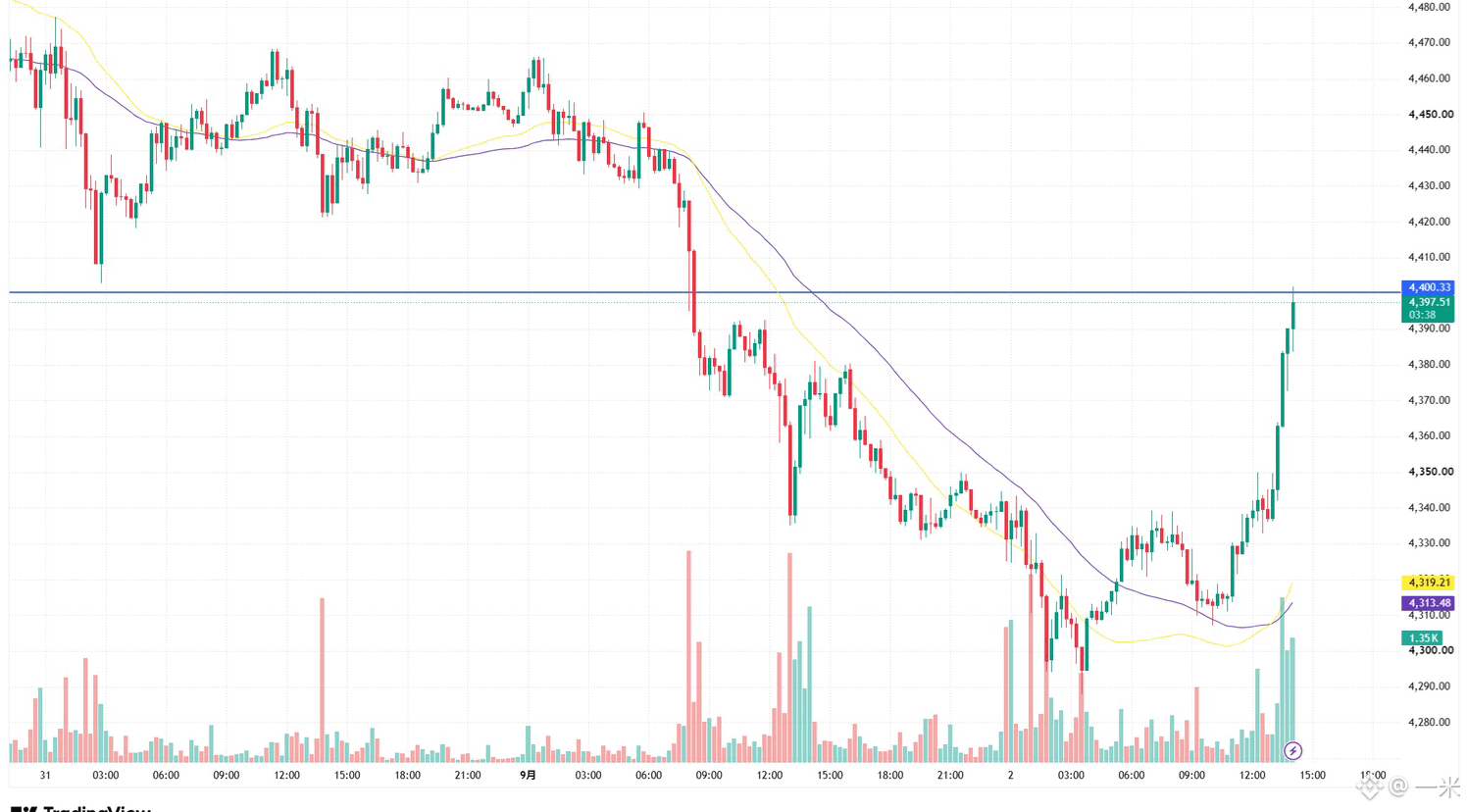Click the 03:38 countdown timer label
The height and width of the screenshot is (812, 1468).
(x=1422, y=316)
